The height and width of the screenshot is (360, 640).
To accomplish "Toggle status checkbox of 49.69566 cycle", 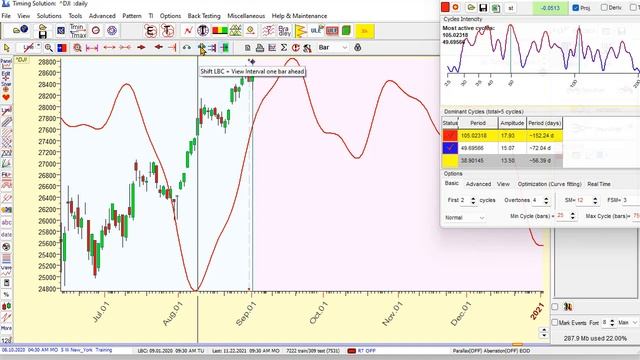I will click(450, 148).
